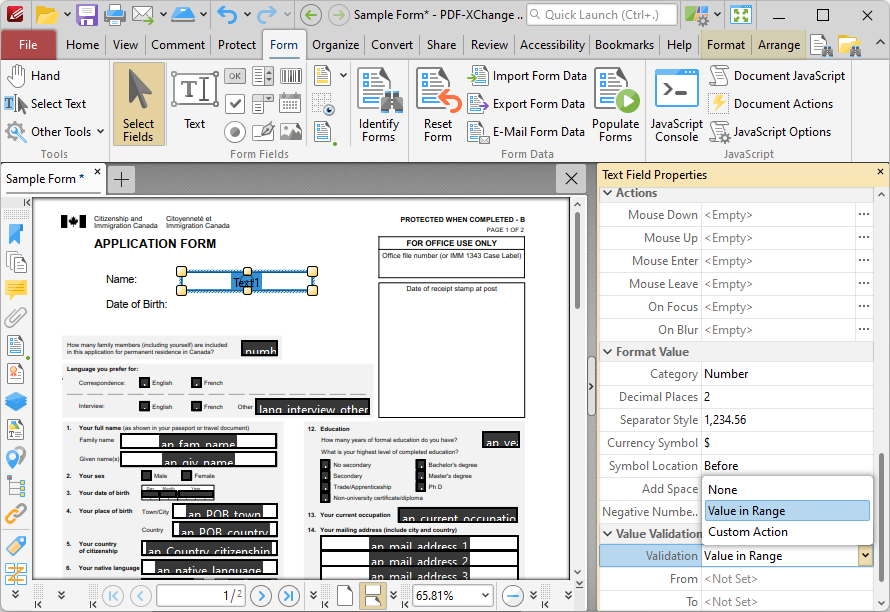Select the Radio Button field tool
The height and width of the screenshot is (612, 890).
pyautogui.click(x=235, y=131)
